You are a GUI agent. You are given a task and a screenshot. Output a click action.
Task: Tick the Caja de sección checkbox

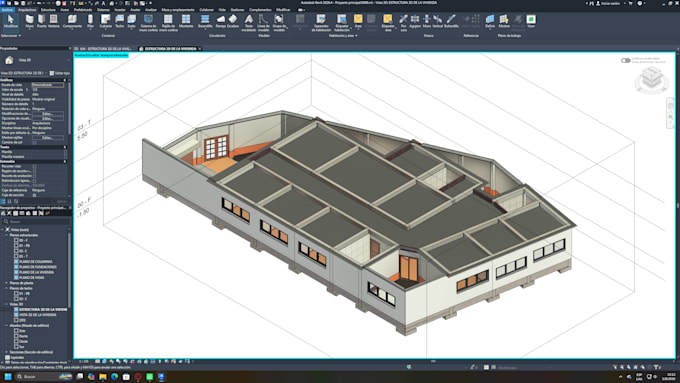34,195
